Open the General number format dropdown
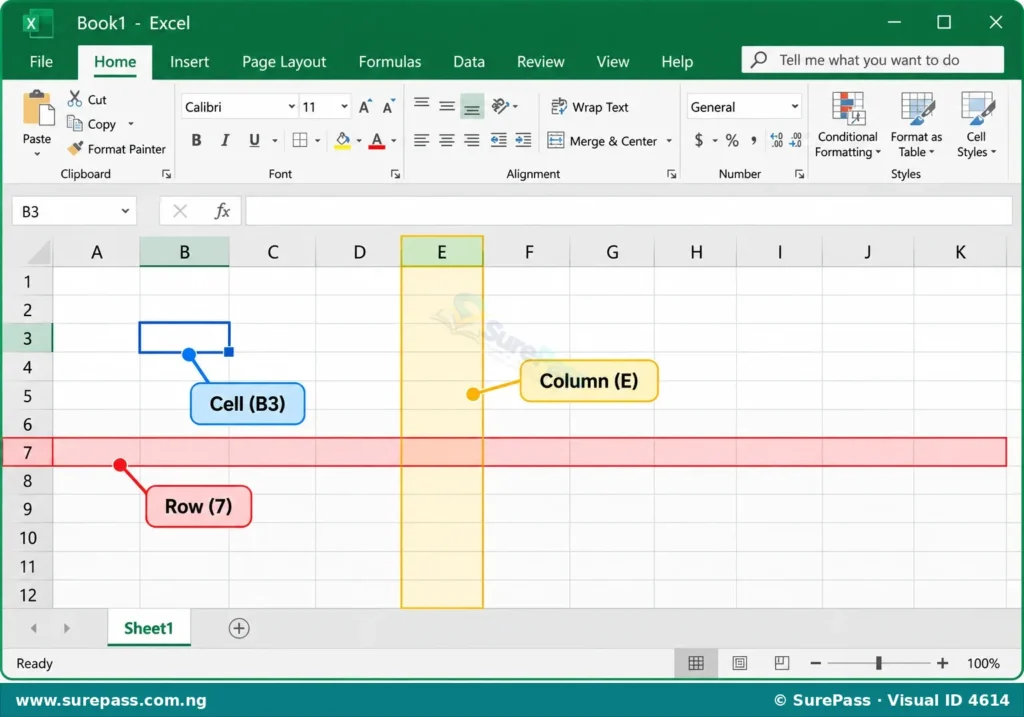This screenshot has height=717, width=1024. [795, 106]
